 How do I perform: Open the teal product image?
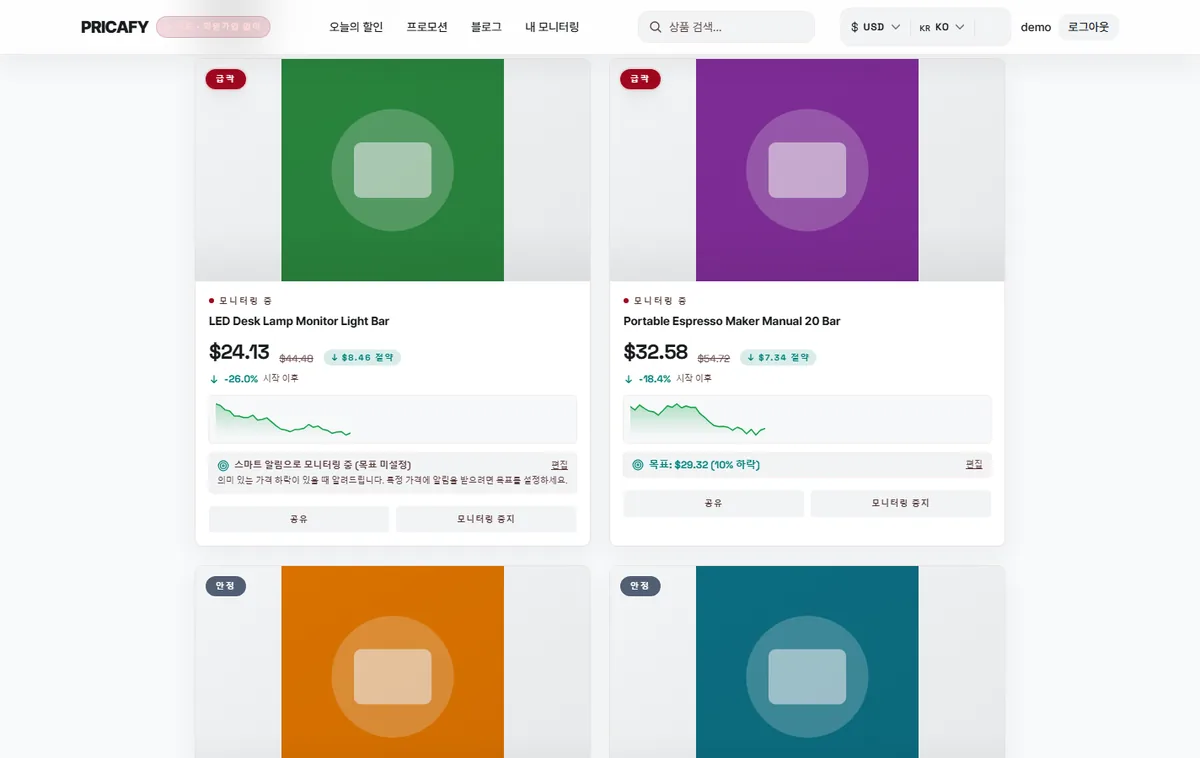click(807, 662)
